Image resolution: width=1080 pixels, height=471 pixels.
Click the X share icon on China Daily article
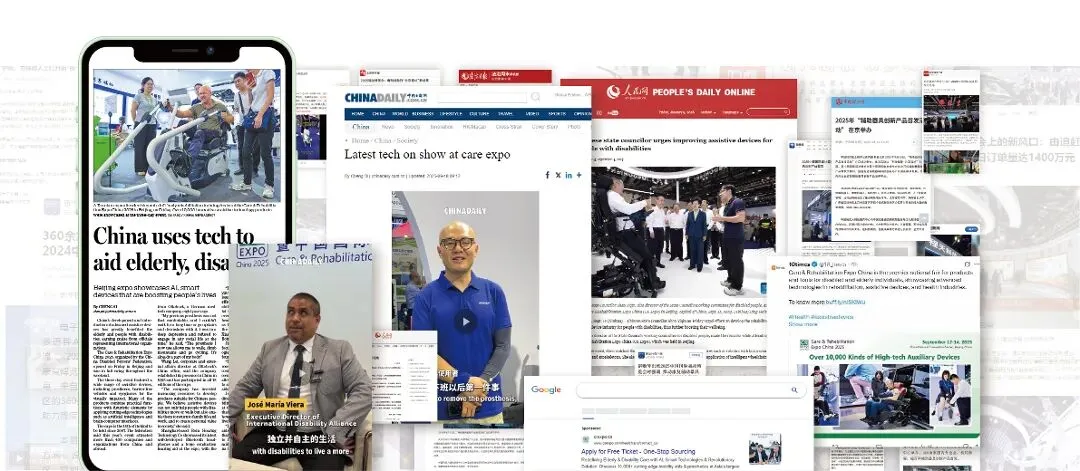point(558,175)
